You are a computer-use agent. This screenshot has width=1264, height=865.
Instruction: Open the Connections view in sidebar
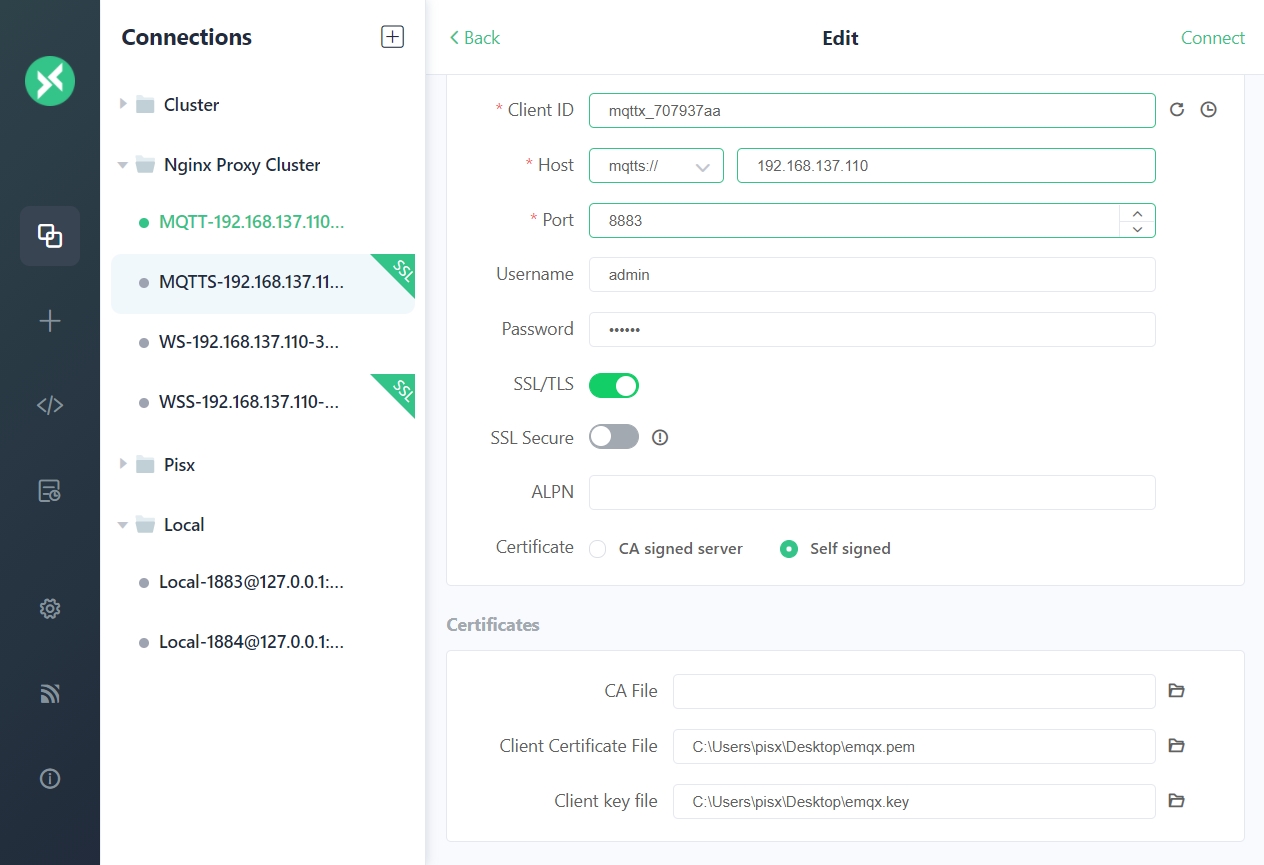(50, 236)
